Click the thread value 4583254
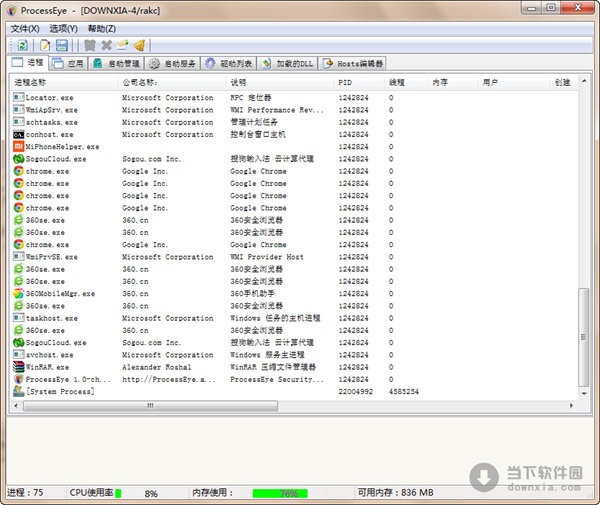Screen dimensions: 600x505 [x=404, y=391]
